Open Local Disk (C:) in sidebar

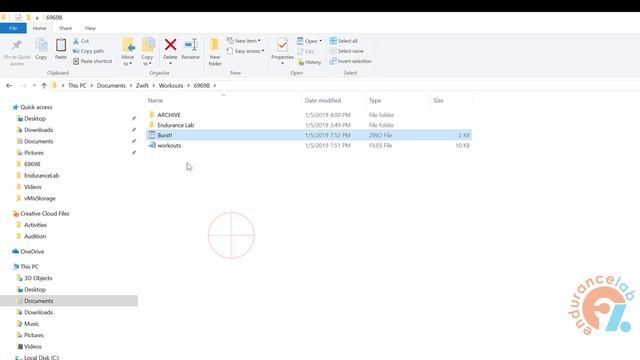[x=37, y=358]
